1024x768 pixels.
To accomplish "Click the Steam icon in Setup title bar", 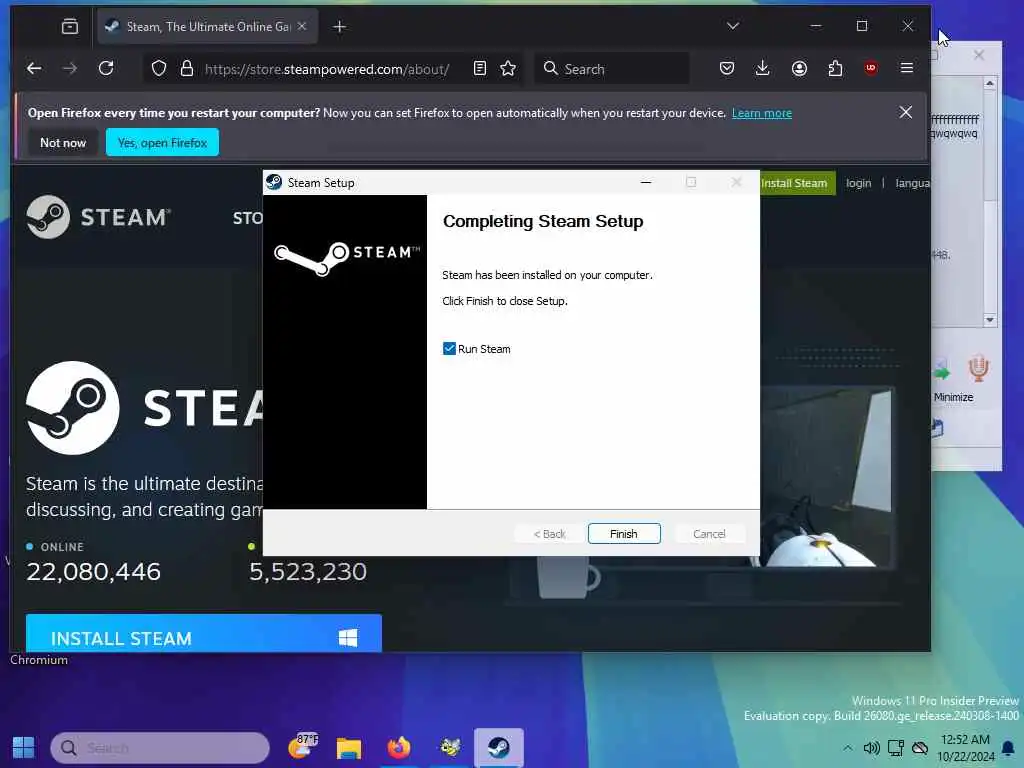I will (274, 182).
